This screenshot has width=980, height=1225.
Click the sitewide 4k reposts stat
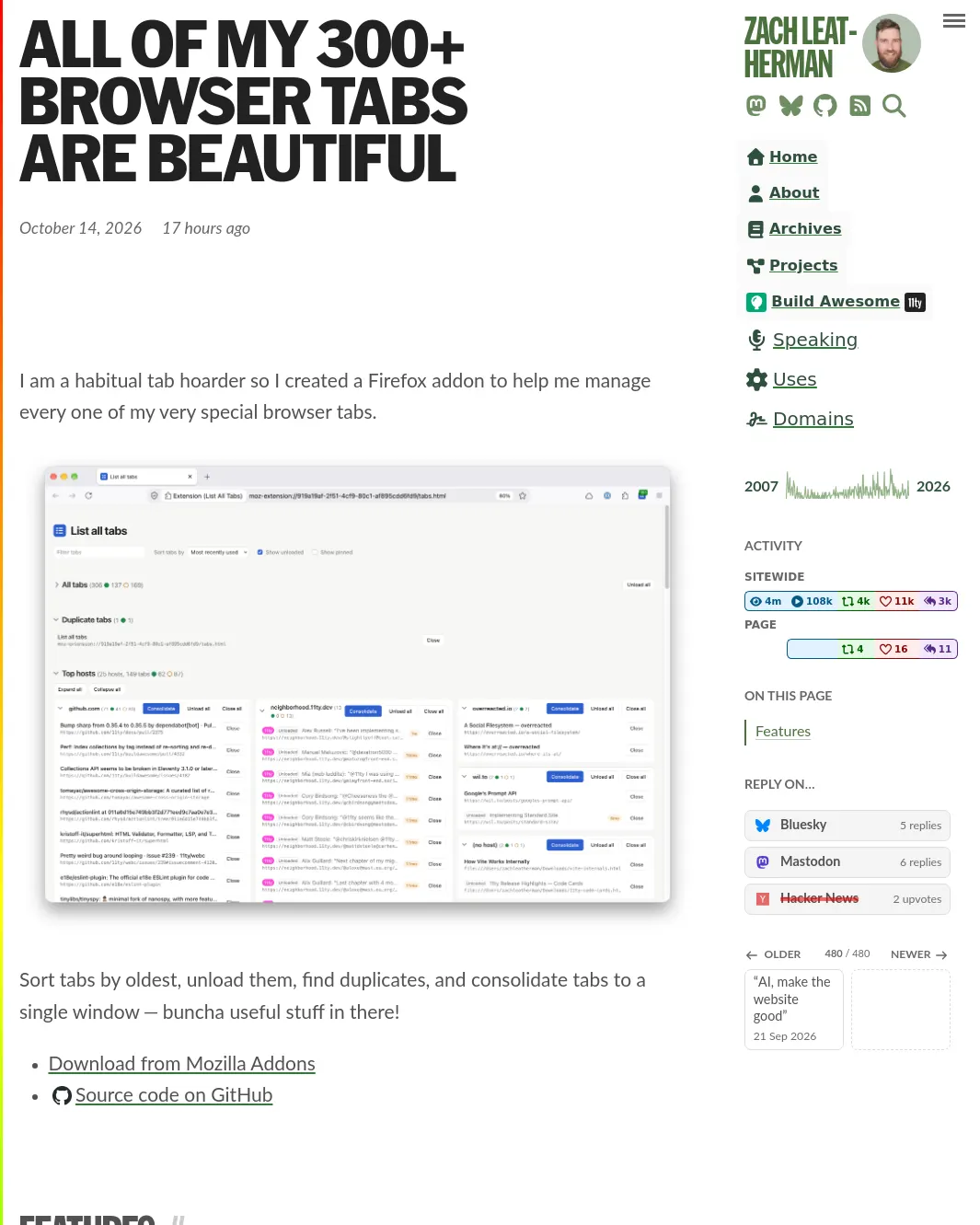(856, 601)
